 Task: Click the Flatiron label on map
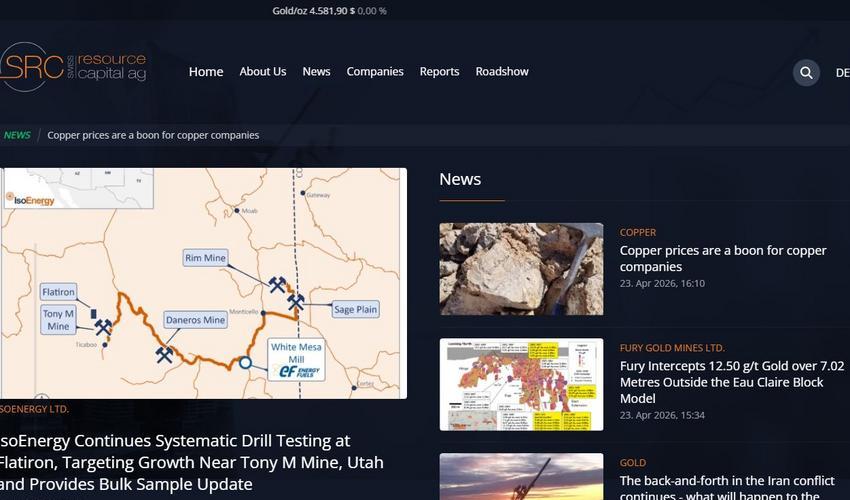click(x=58, y=292)
